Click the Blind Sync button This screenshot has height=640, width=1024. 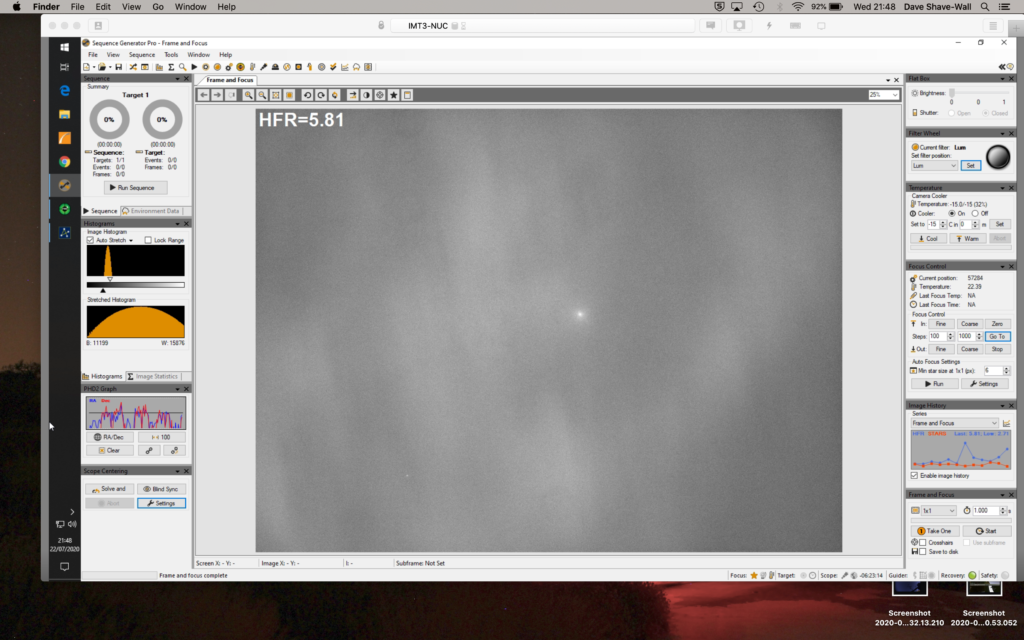click(x=161, y=488)
